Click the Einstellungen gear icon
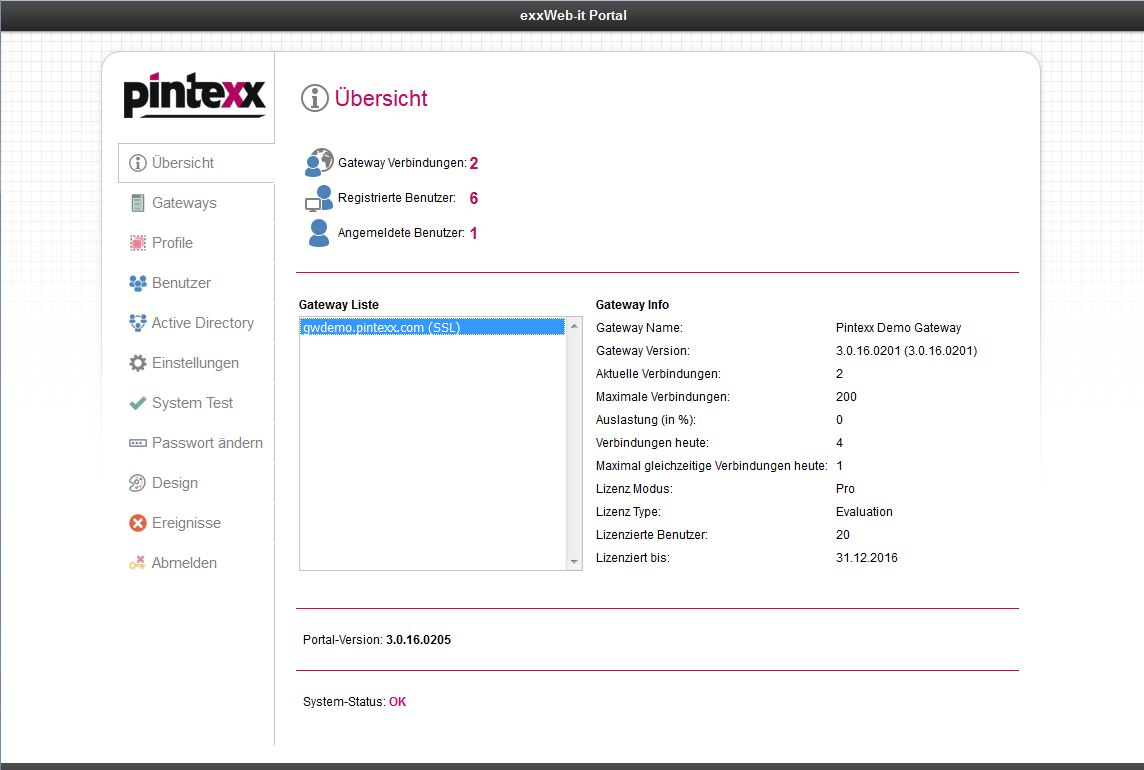This screenshot has height=770, width=1144. (x=138, y=363)
